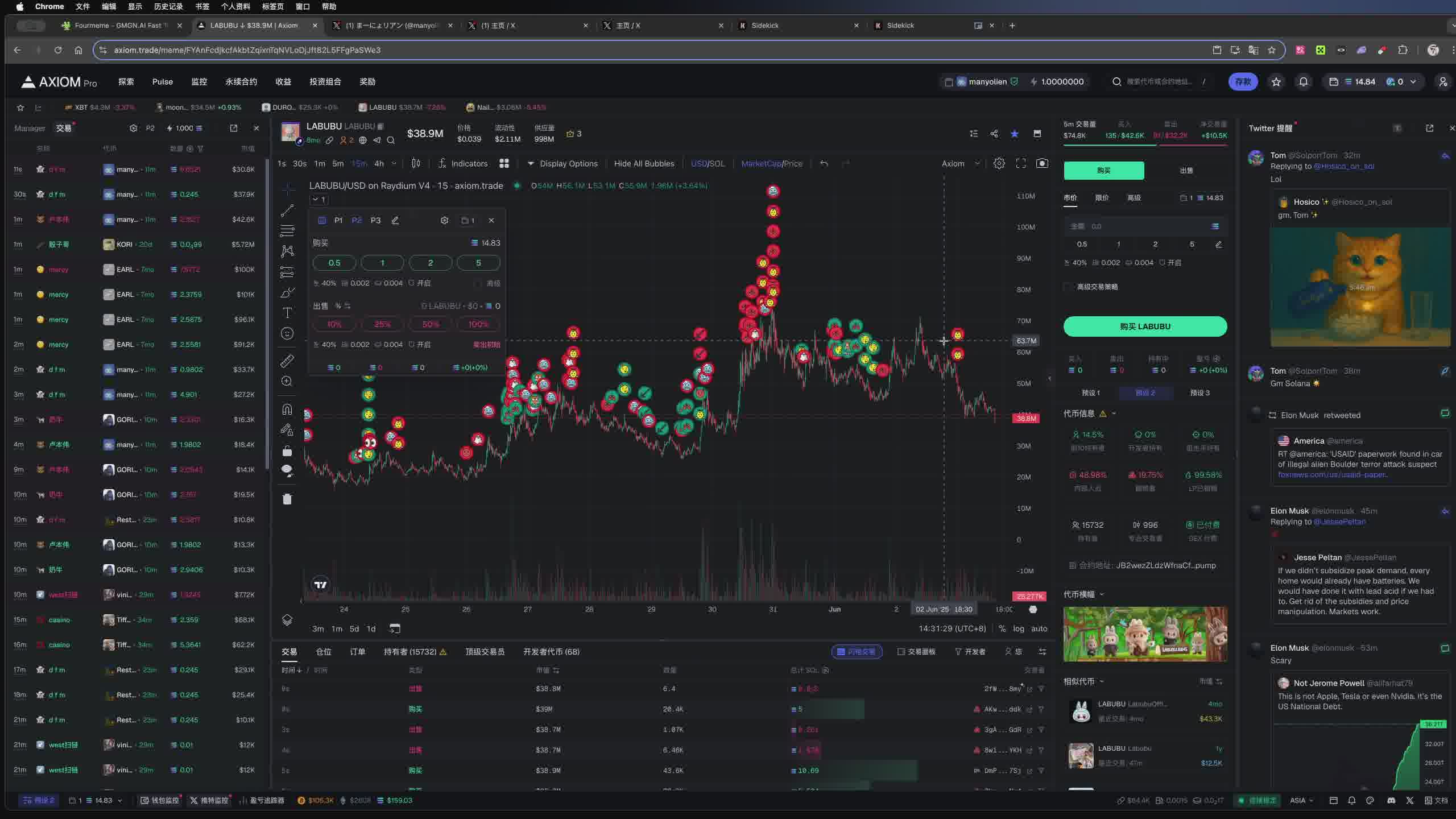Screen dimensions: 1456x819
Task: Select the 出售 sell side button
Action: point(1186,170)
